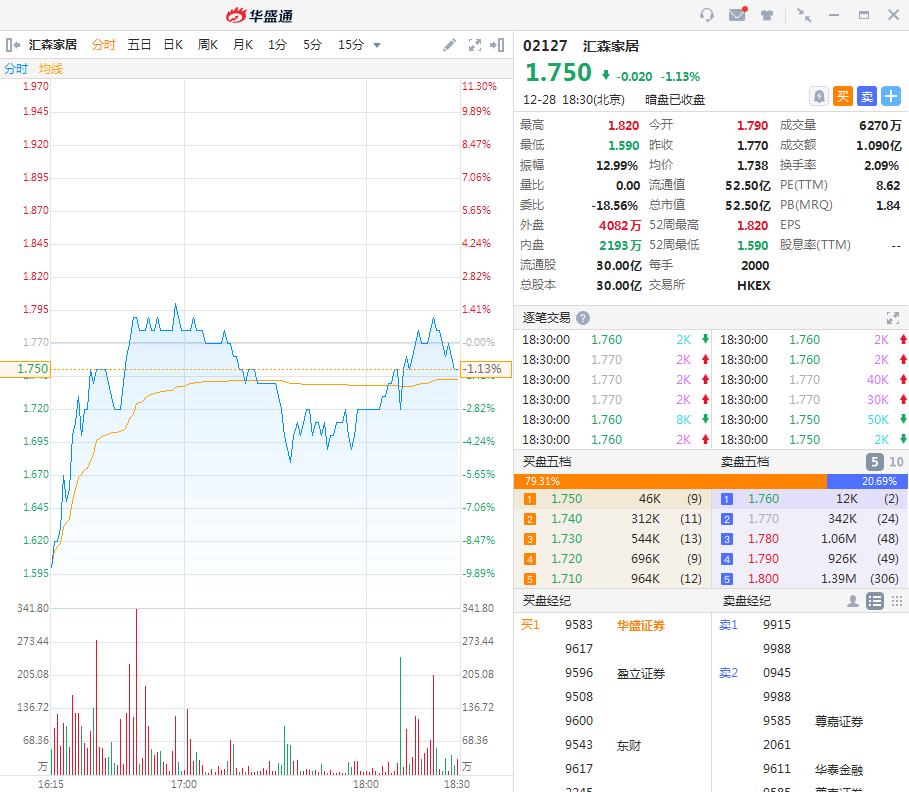Screen dimensions: 909x792
Task: Click the price alert bell icon
Action: click(819, 96)
